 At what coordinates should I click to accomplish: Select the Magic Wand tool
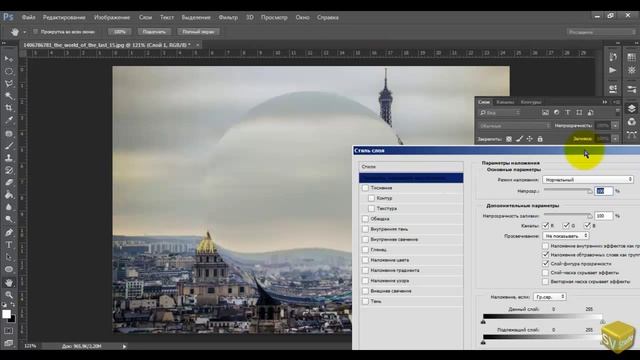point(9,96)
